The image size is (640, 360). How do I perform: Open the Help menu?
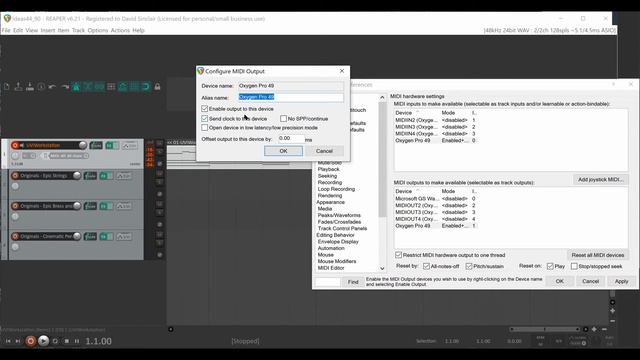(x=138, y=30)
